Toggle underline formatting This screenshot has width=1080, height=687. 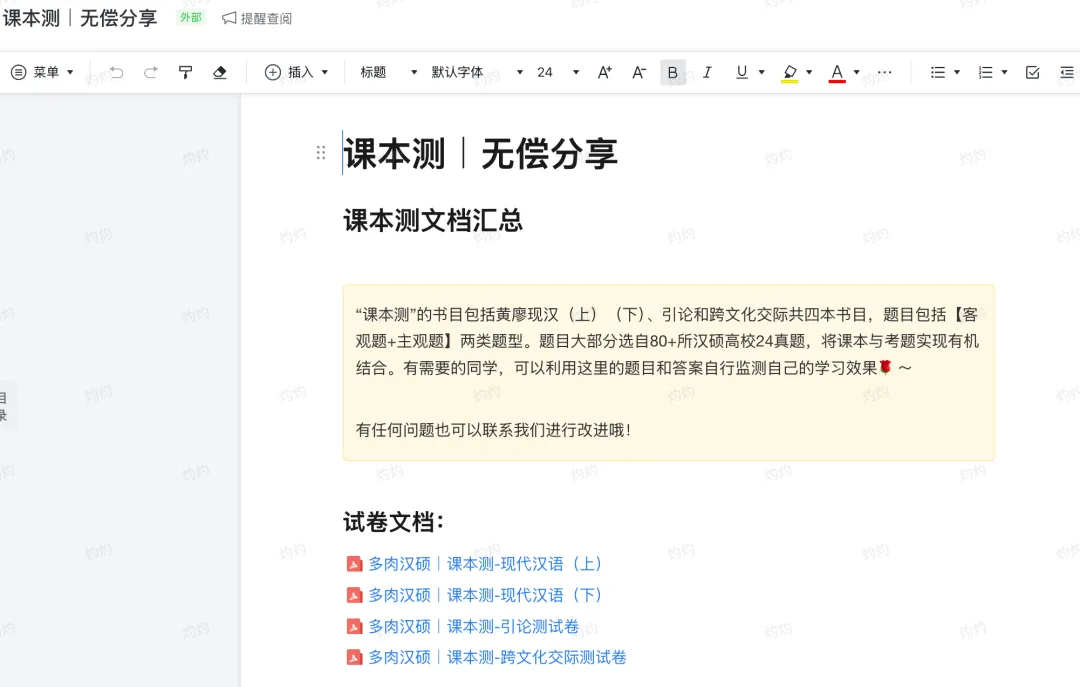coord(742,72)
